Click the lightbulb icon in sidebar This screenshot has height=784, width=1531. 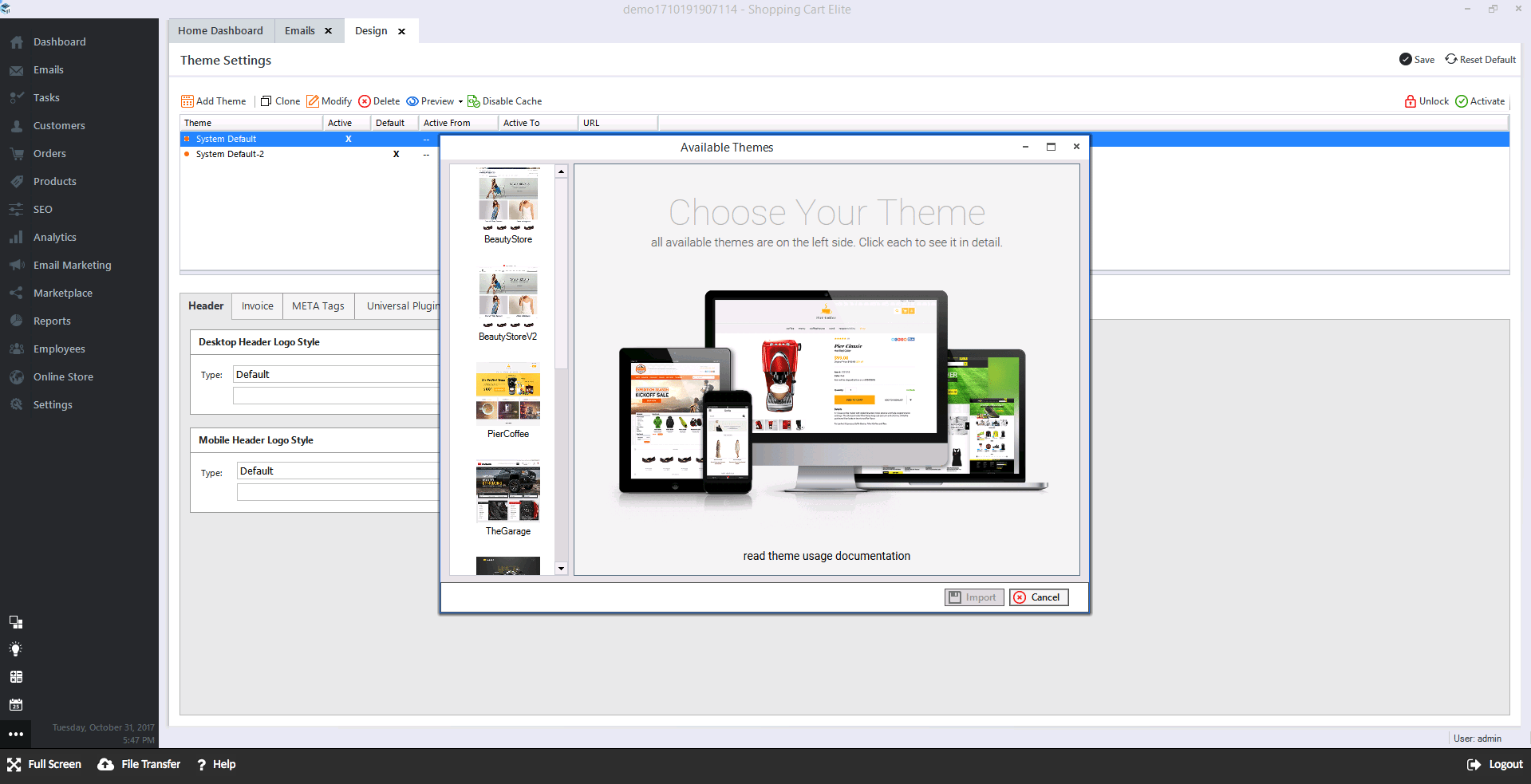click(16, 649)
